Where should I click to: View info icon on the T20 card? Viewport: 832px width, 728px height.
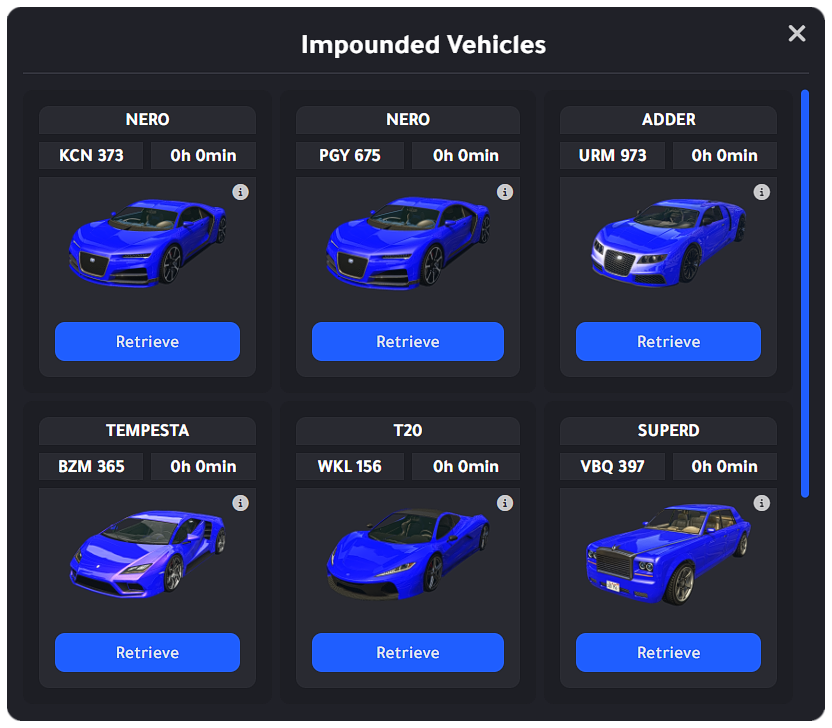[505, 503]
